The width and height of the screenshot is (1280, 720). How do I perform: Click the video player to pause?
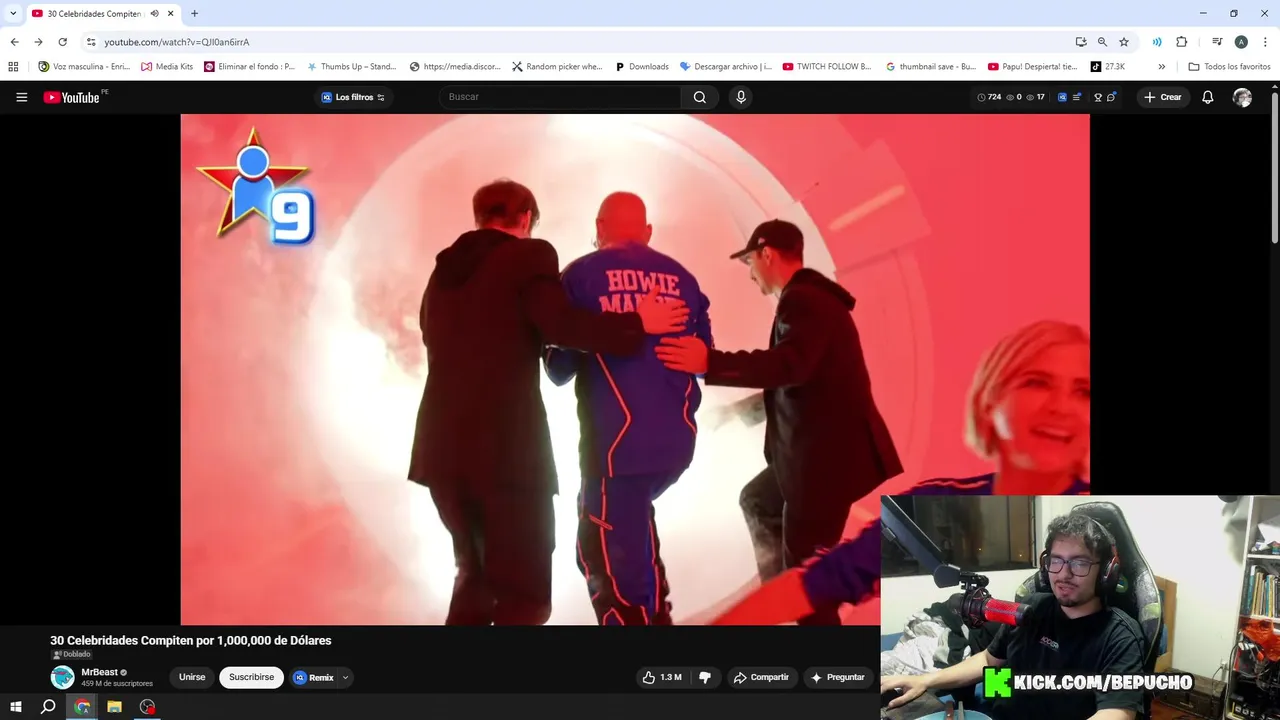[x=635, y=369]
